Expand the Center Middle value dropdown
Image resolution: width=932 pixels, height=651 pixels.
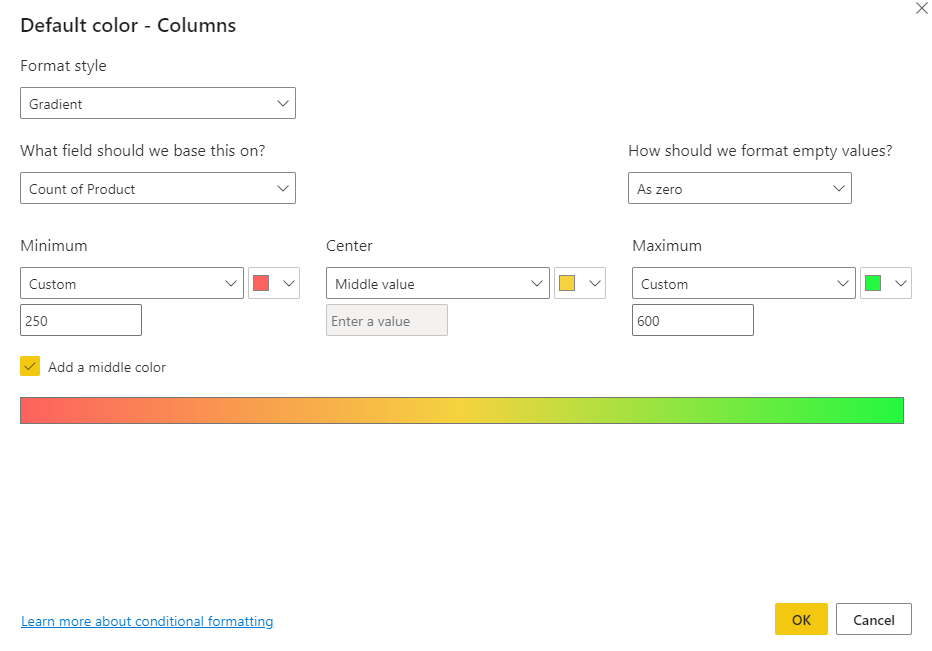click(438, 284)
